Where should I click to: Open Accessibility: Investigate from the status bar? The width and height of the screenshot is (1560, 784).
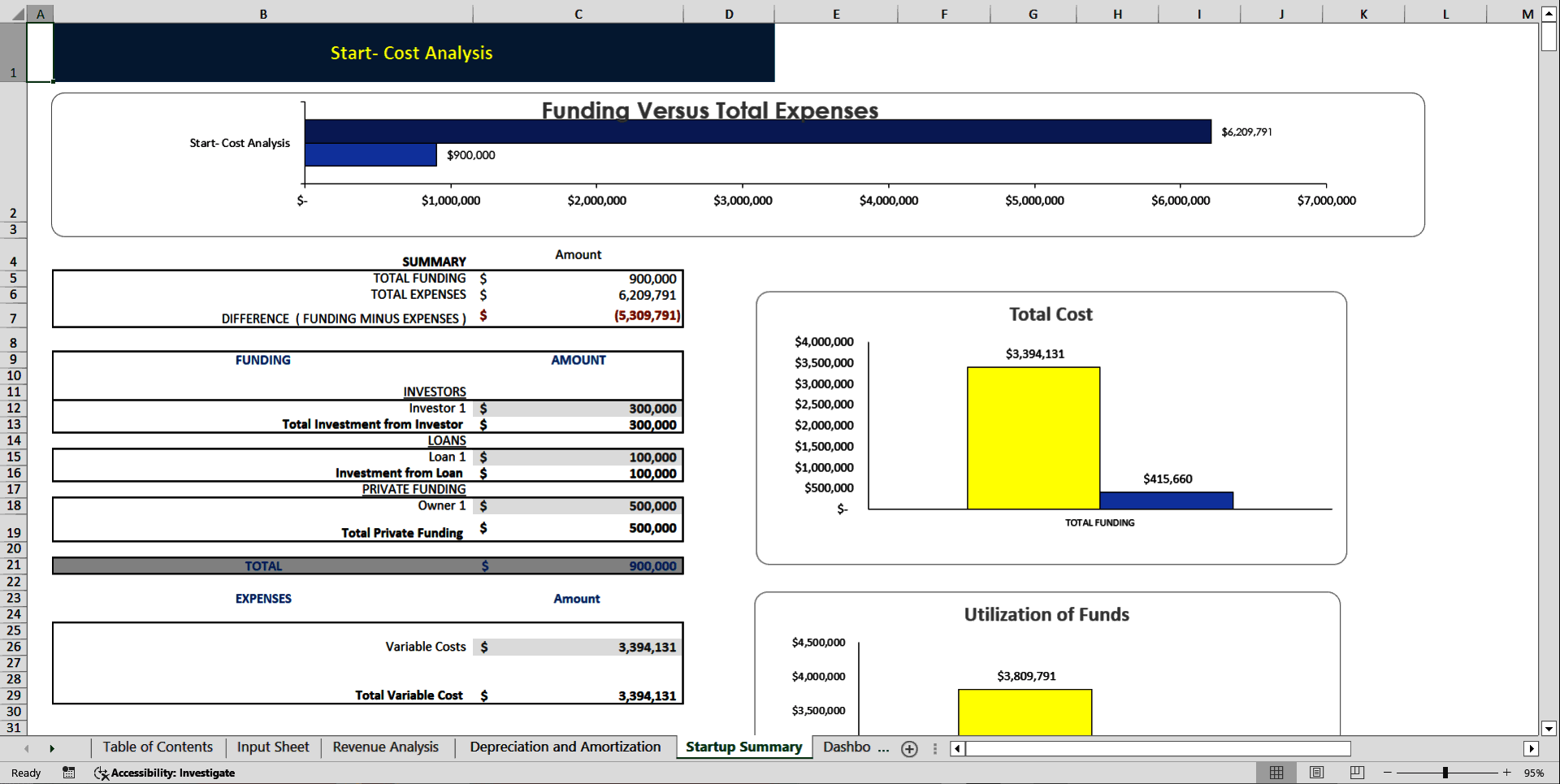[172, 773]
